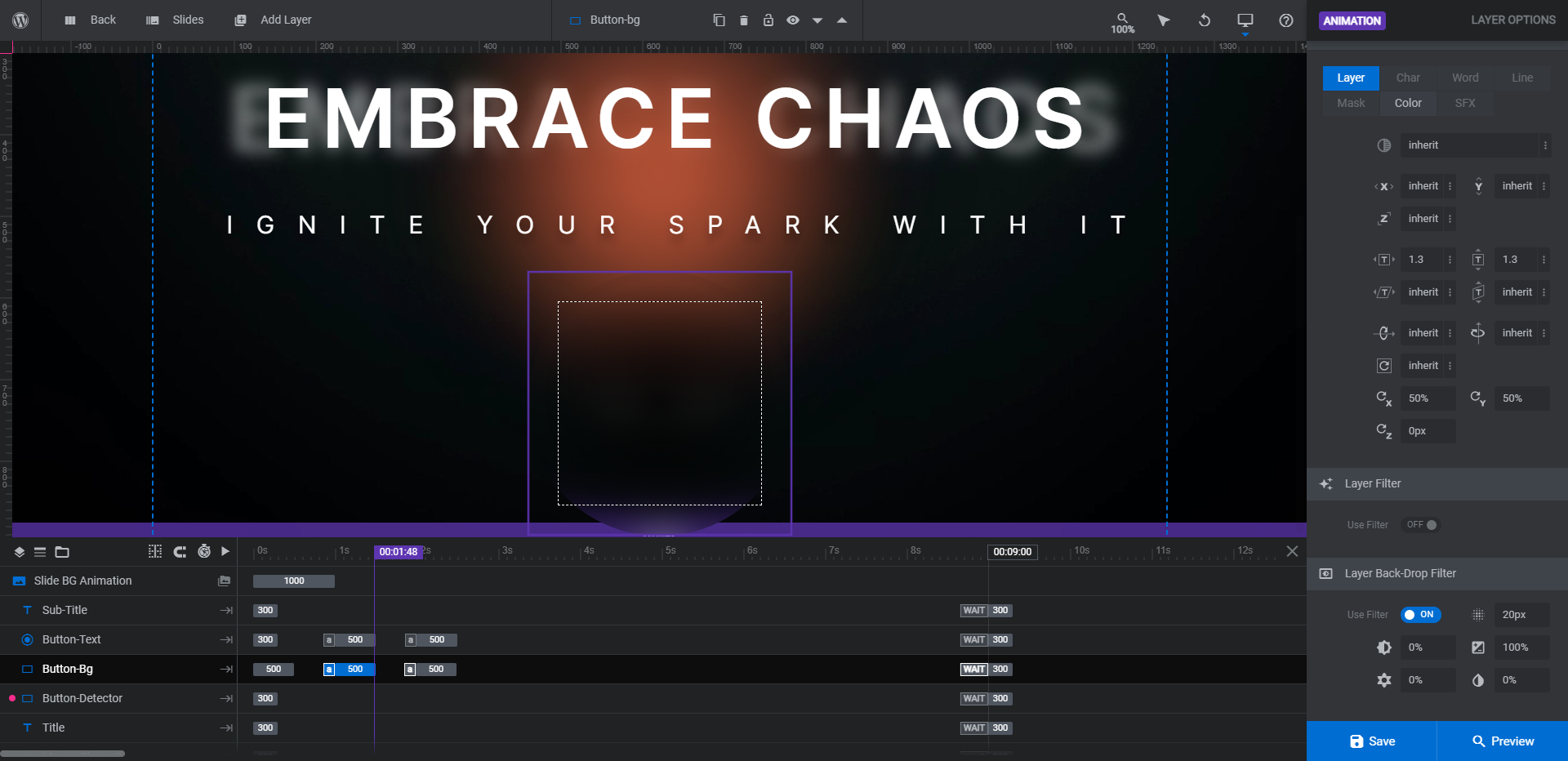The height and width of the screenshot is (761, 1568).
Task: Select the Slide BG Animation row
Action: pos(118,581)
